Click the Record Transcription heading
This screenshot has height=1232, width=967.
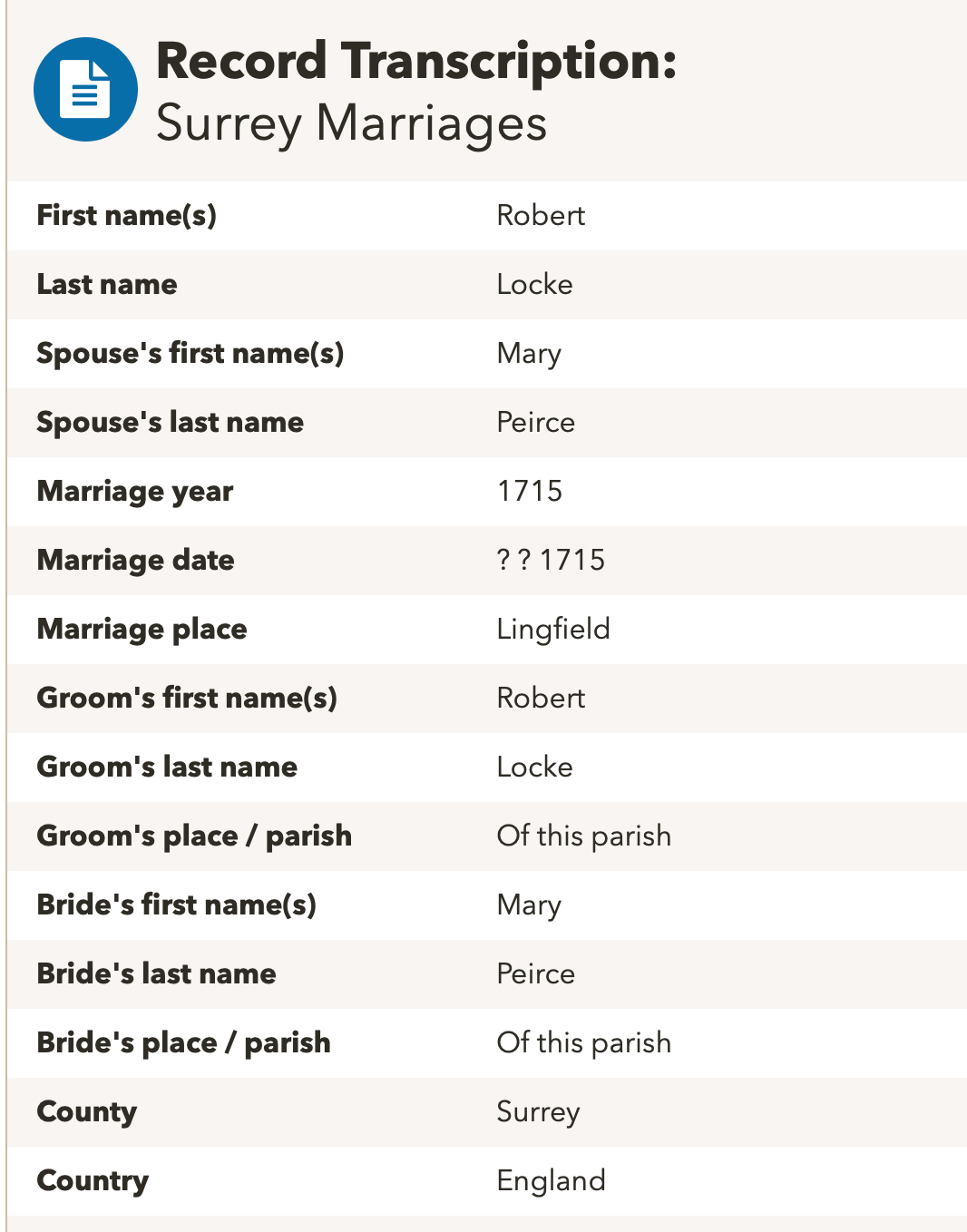point(416,62)
